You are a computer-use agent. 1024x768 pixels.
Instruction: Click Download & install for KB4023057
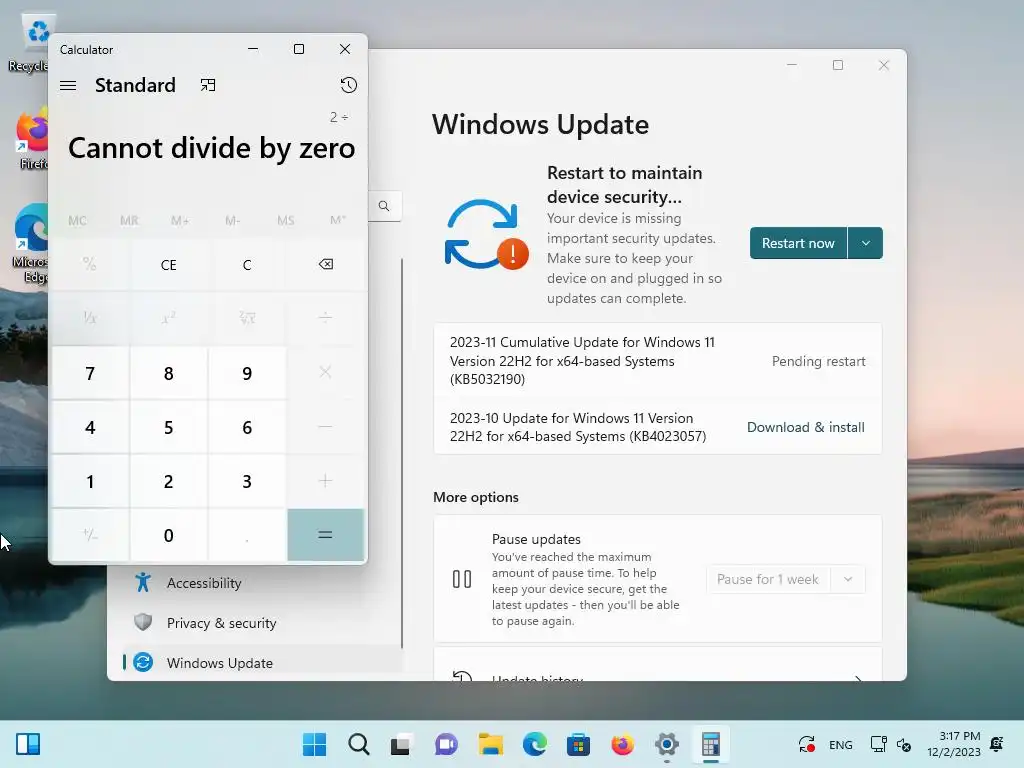[805, 427]
